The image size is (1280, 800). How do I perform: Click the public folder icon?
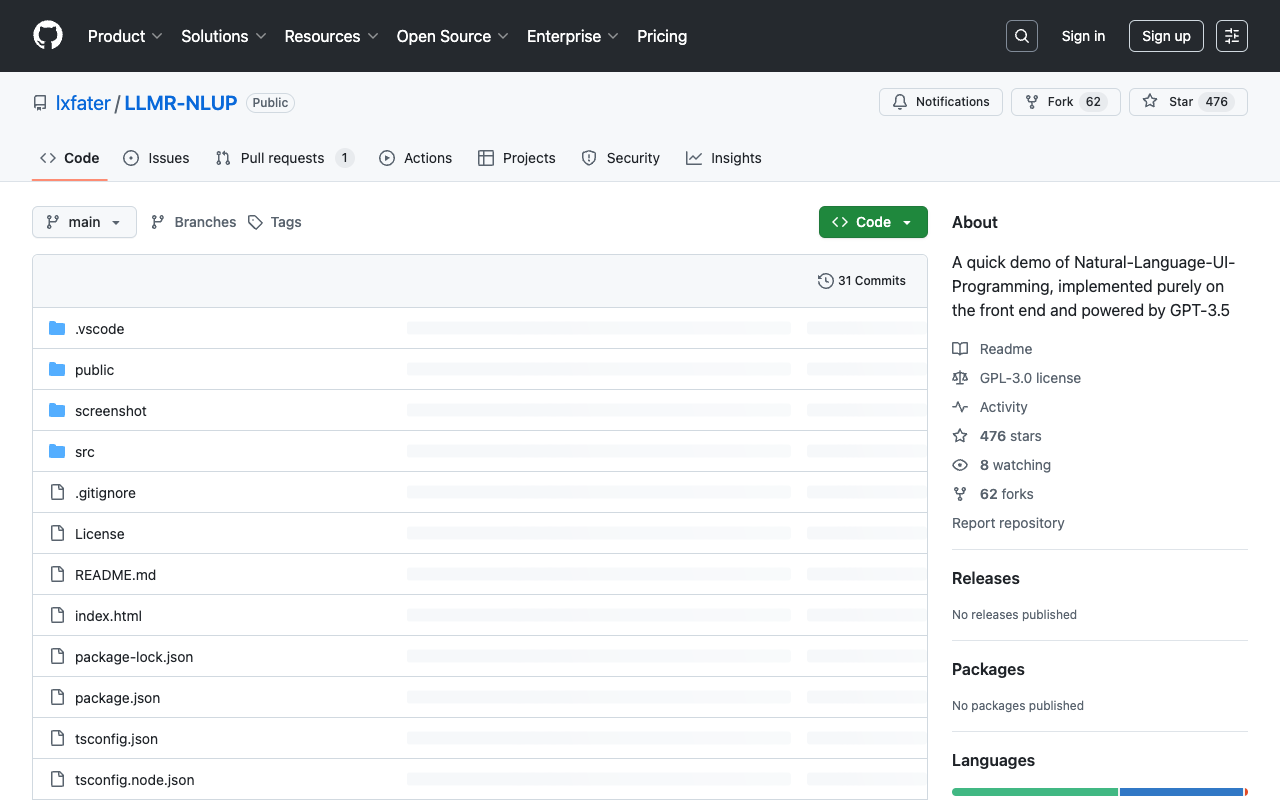tap(57, 369)
